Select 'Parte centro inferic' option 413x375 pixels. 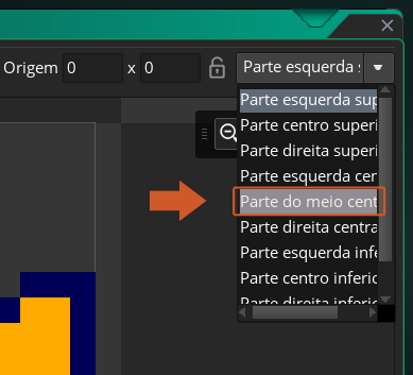point(309,278)
